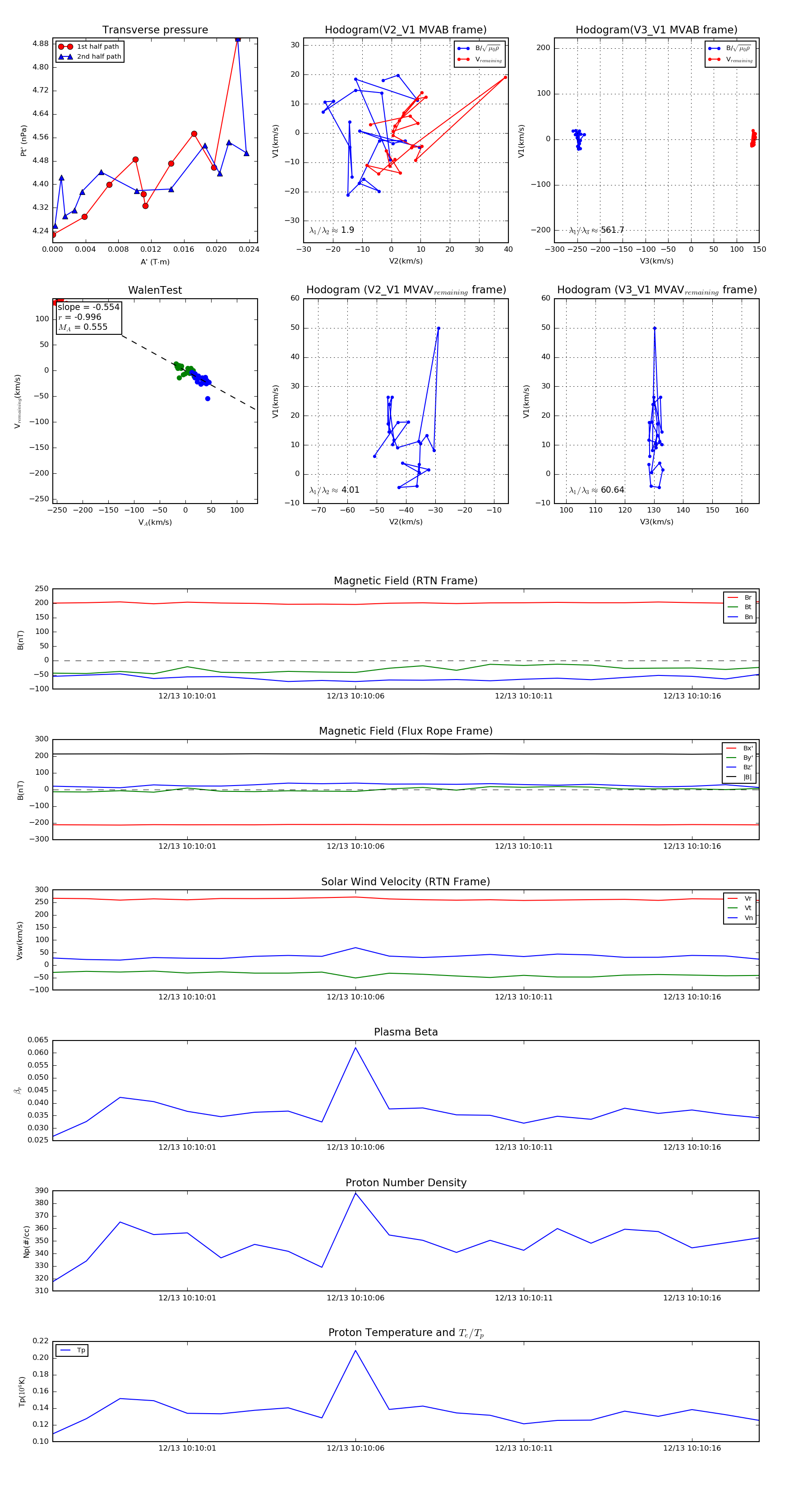Click the eigenvalue ratio label '≈ 4.01'
The image size is (812, 1489).
[334, 490]
